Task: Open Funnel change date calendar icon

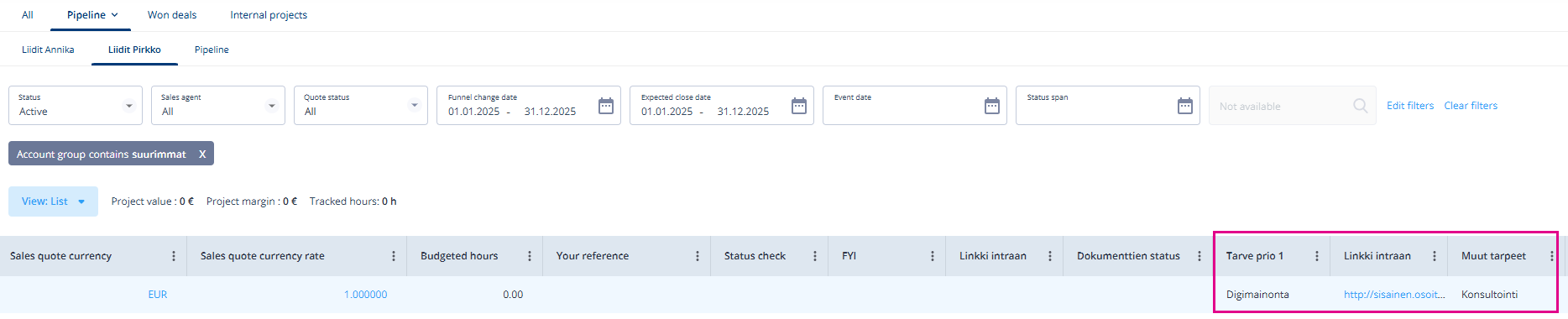Action: (x=606, y=106)
